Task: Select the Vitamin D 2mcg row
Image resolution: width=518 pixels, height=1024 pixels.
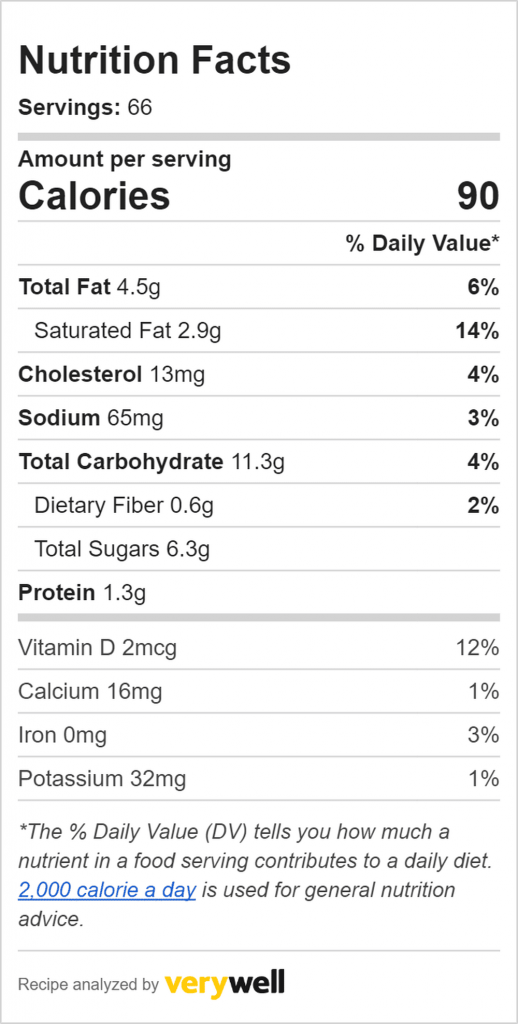Action: 259,647
